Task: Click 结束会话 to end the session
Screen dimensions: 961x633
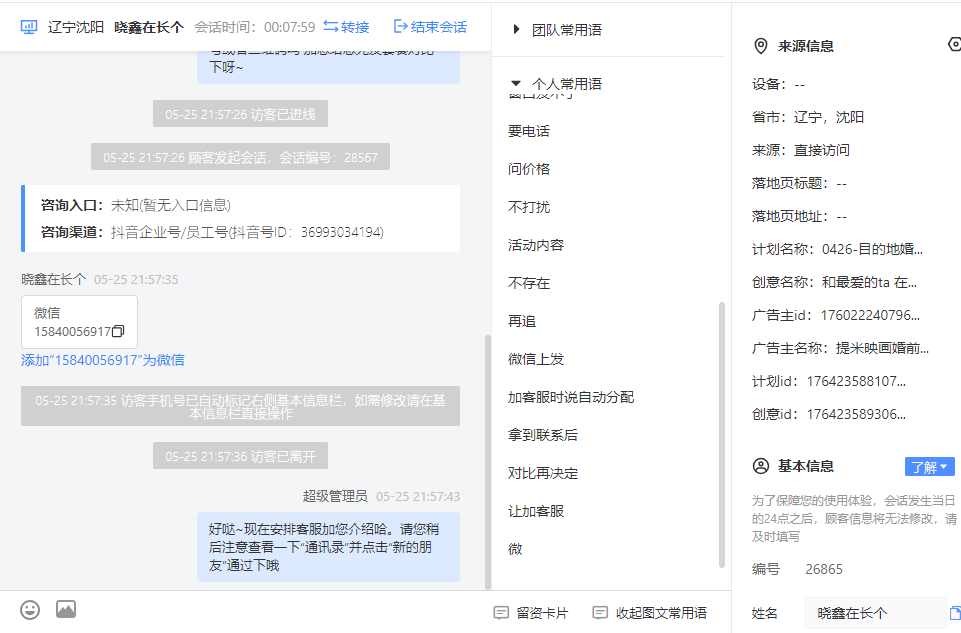Action: 430,27
